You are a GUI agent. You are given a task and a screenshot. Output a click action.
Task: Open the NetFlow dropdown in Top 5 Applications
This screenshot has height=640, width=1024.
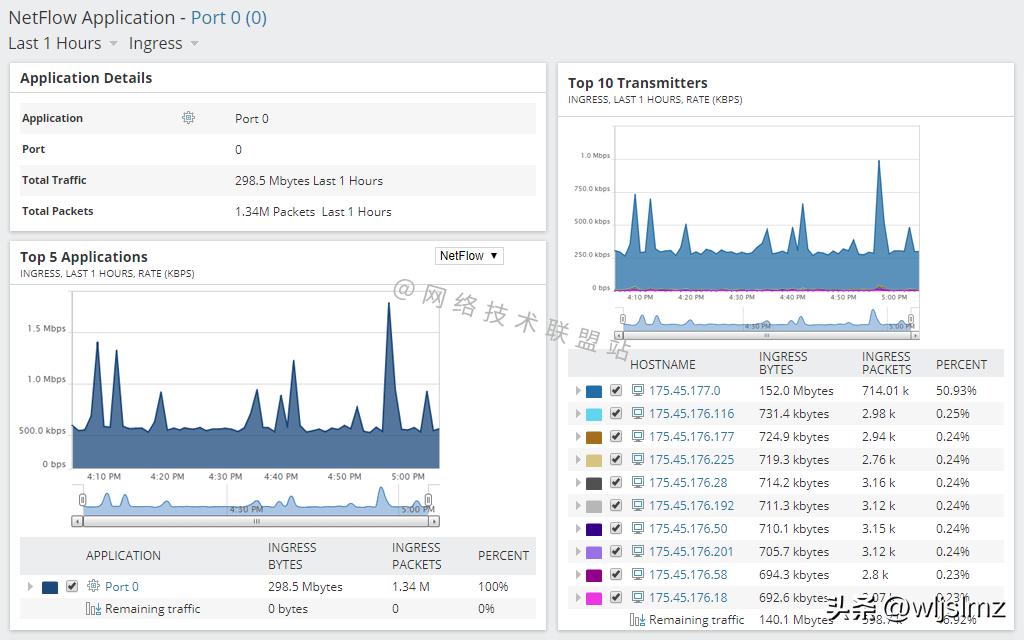(468, 256)
